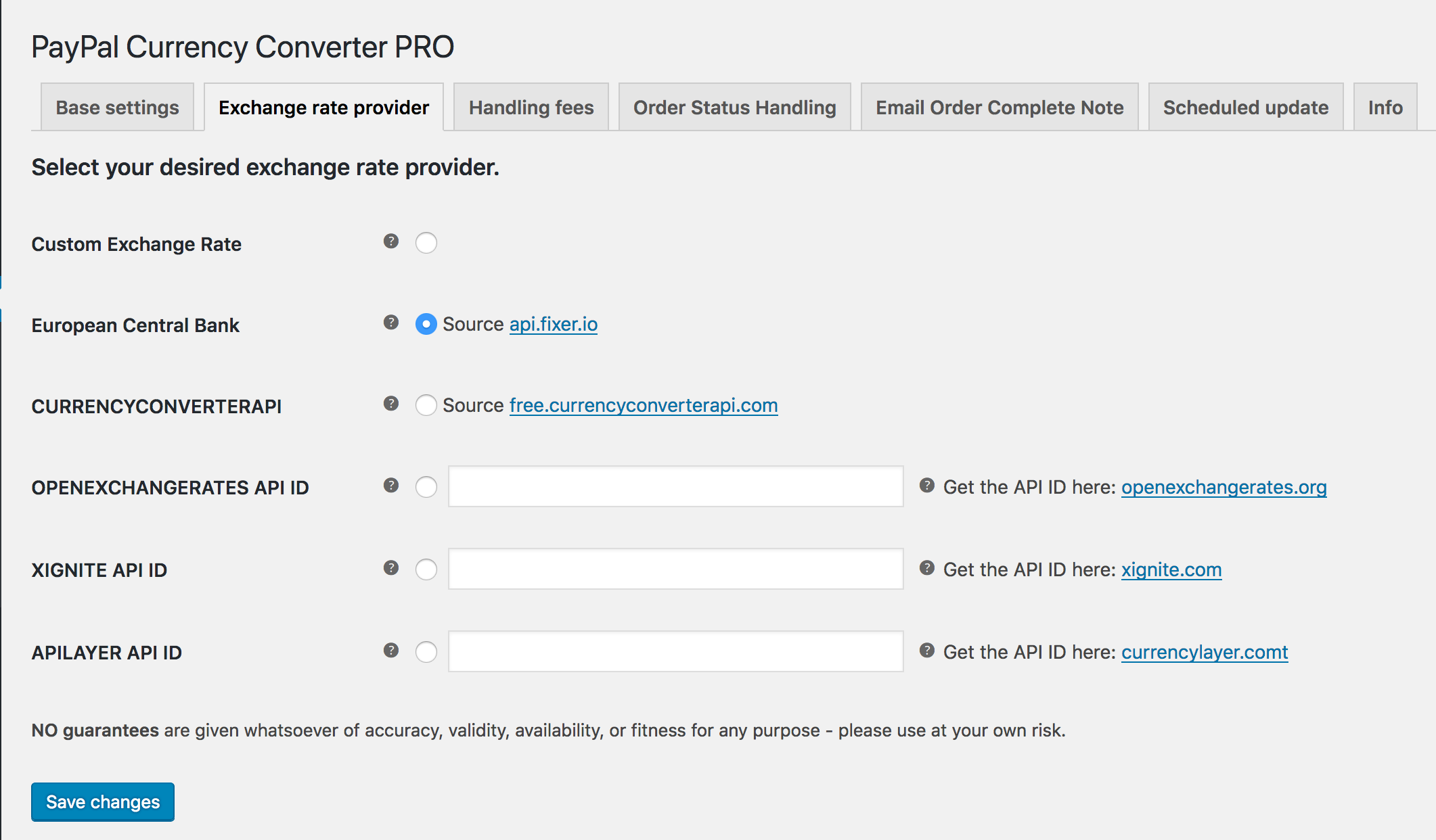Open the Scheduled update tab

(1246, 107)
